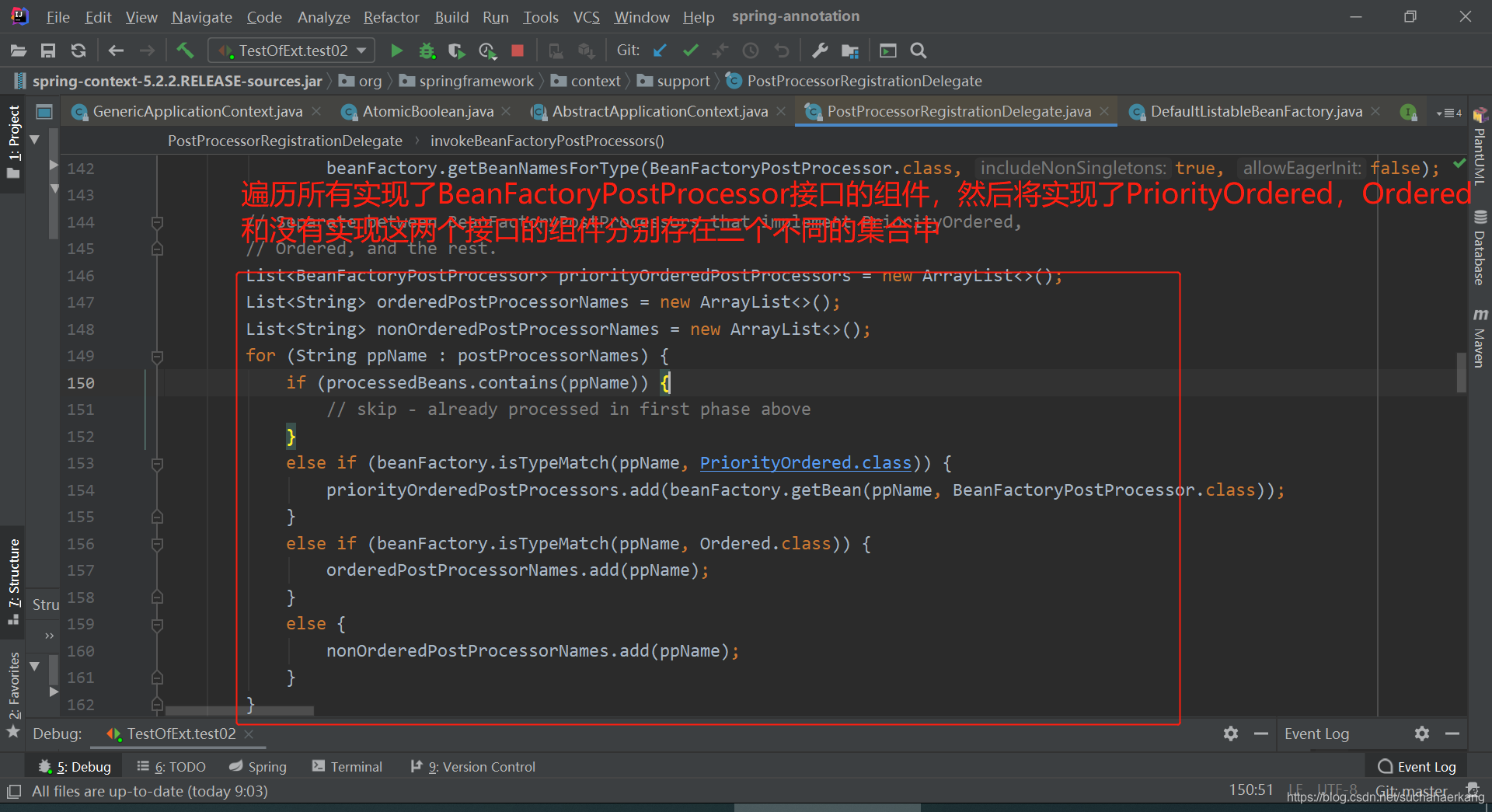
Task: Collapse code block at line 144
Action: pos(157,223)
